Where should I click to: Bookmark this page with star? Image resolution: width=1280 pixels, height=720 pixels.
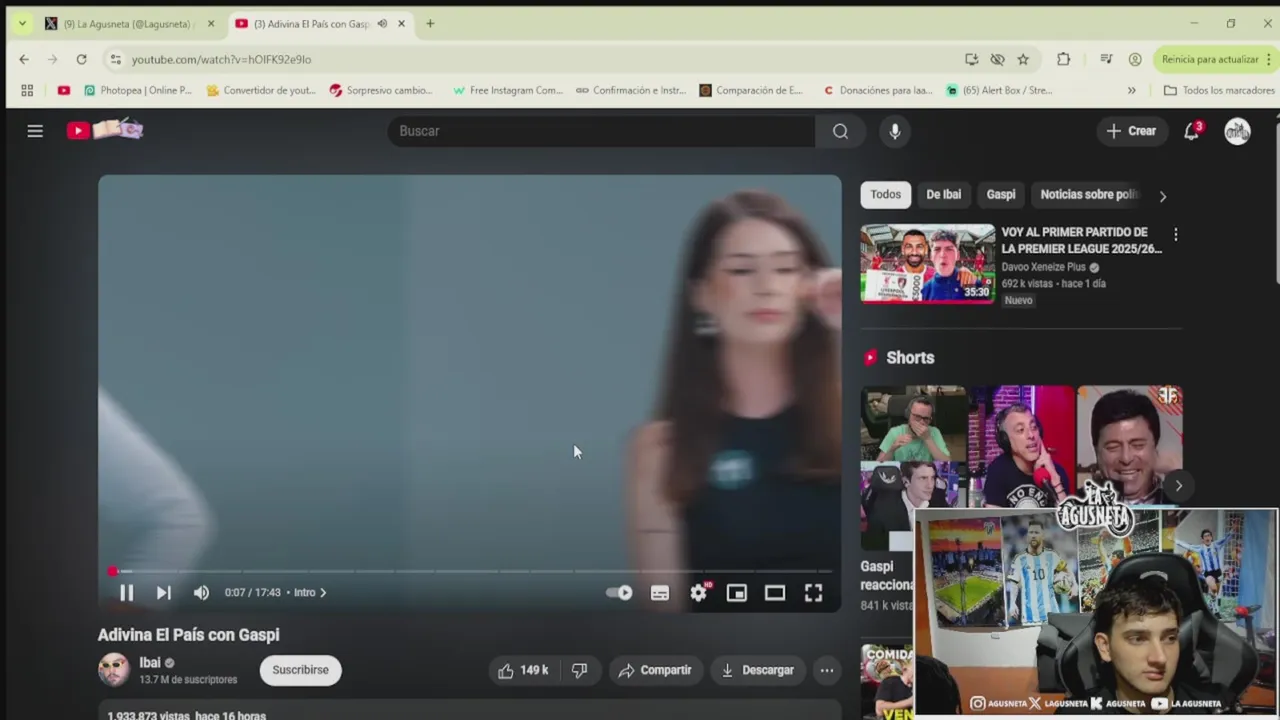pos(1023,59)
